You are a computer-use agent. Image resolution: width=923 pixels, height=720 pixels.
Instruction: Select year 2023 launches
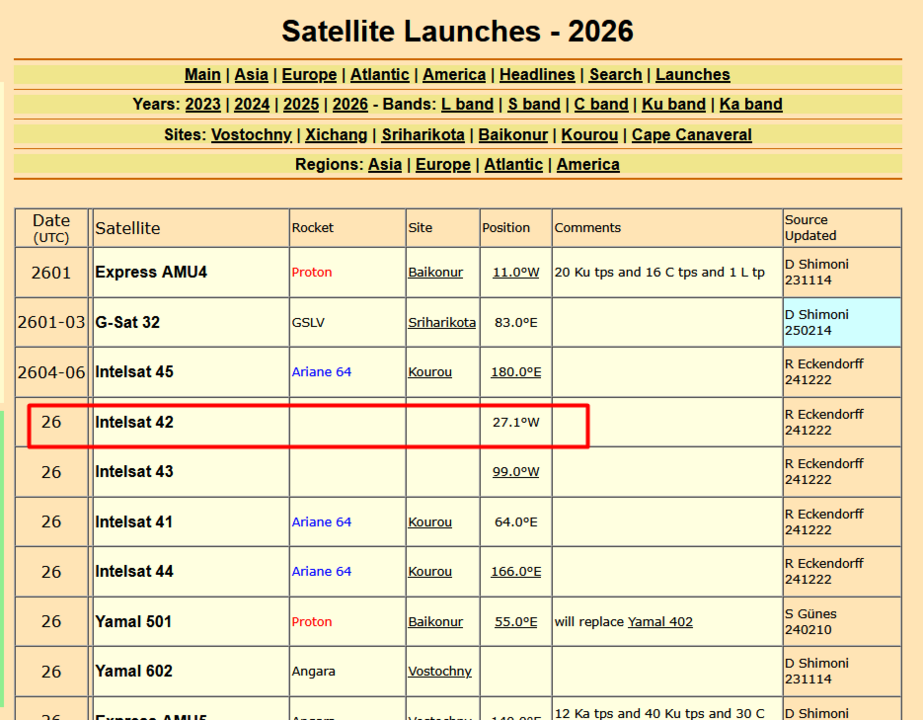tap(203, 104)
